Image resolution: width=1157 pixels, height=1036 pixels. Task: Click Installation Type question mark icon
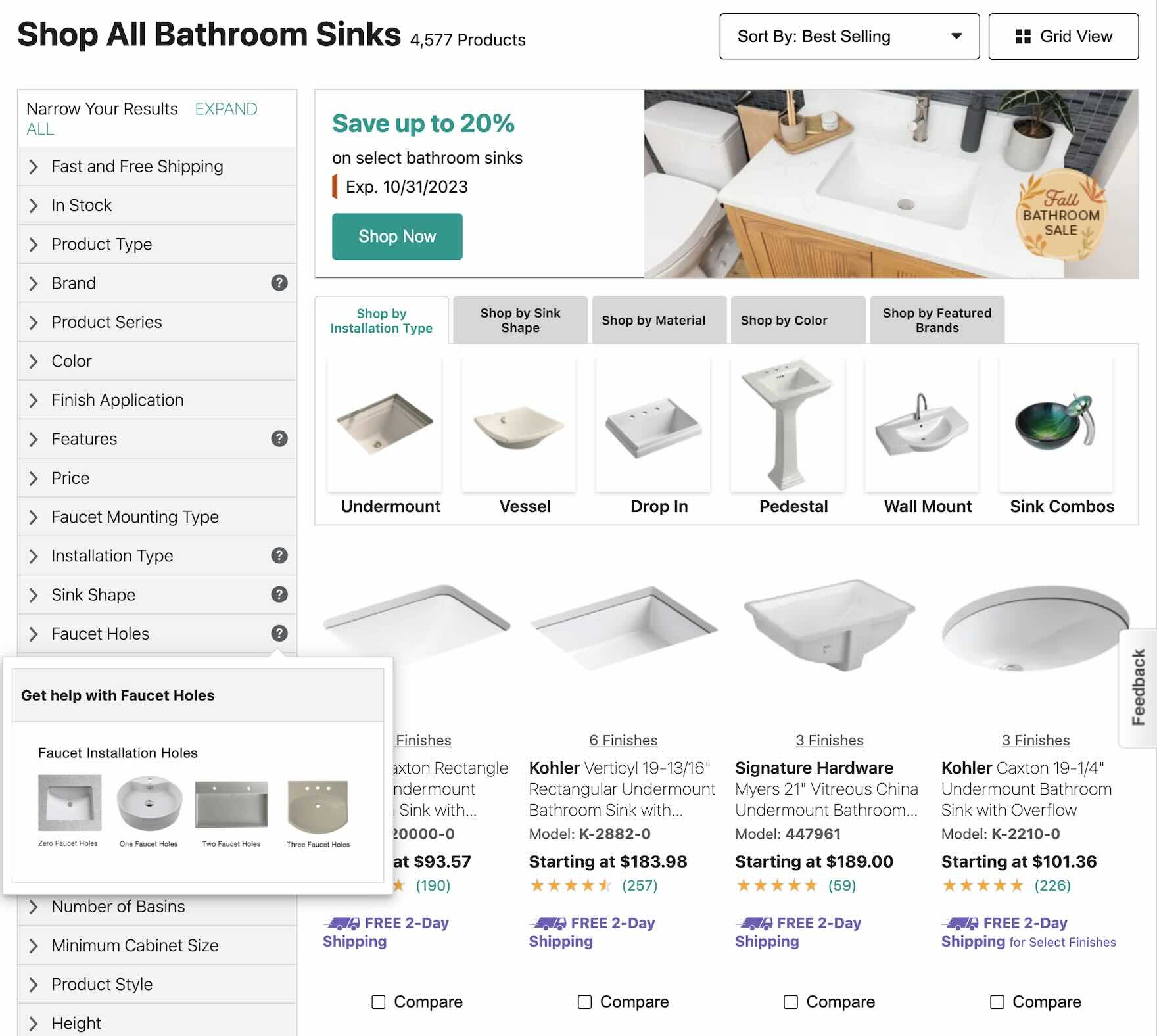point(279,555)
